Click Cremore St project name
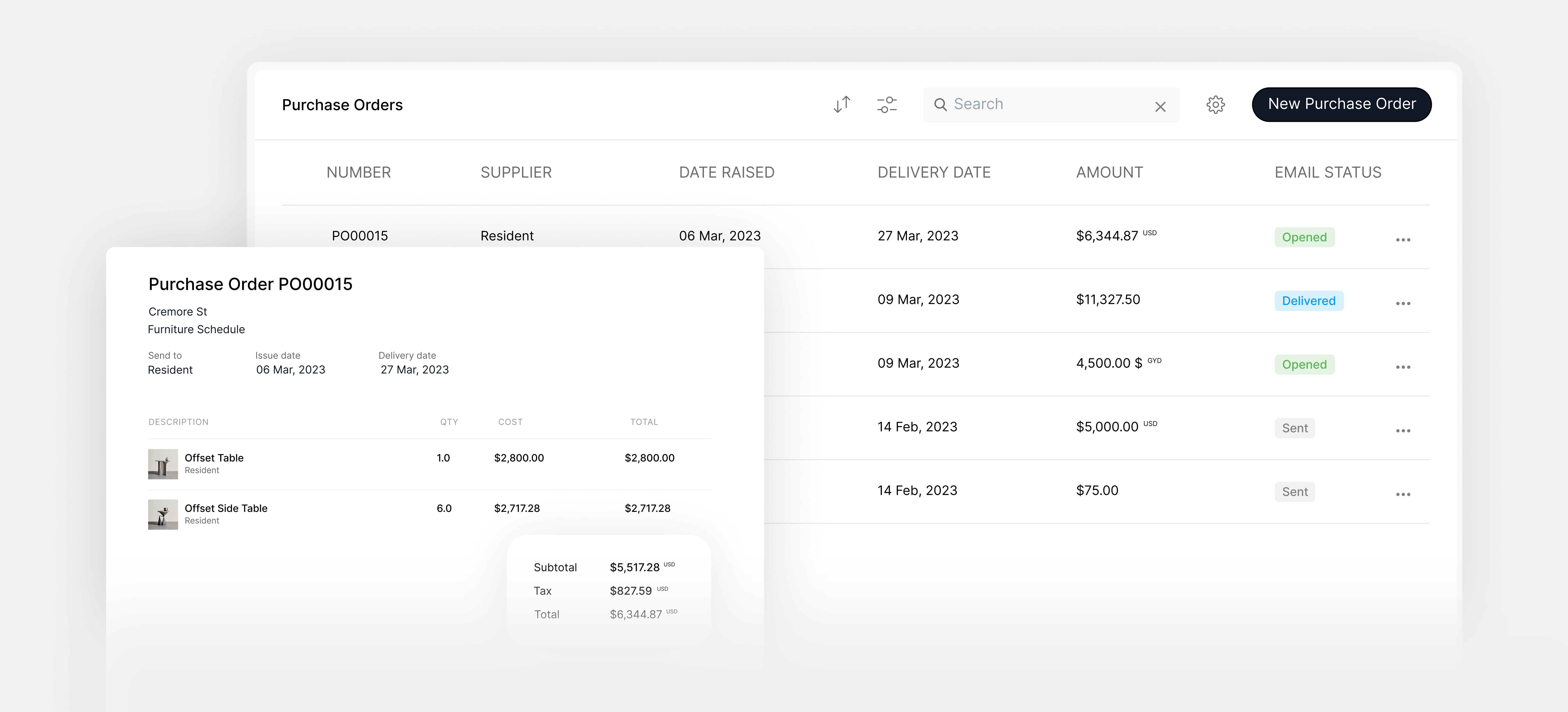The image size is (1568, 712). coord(178,311)
